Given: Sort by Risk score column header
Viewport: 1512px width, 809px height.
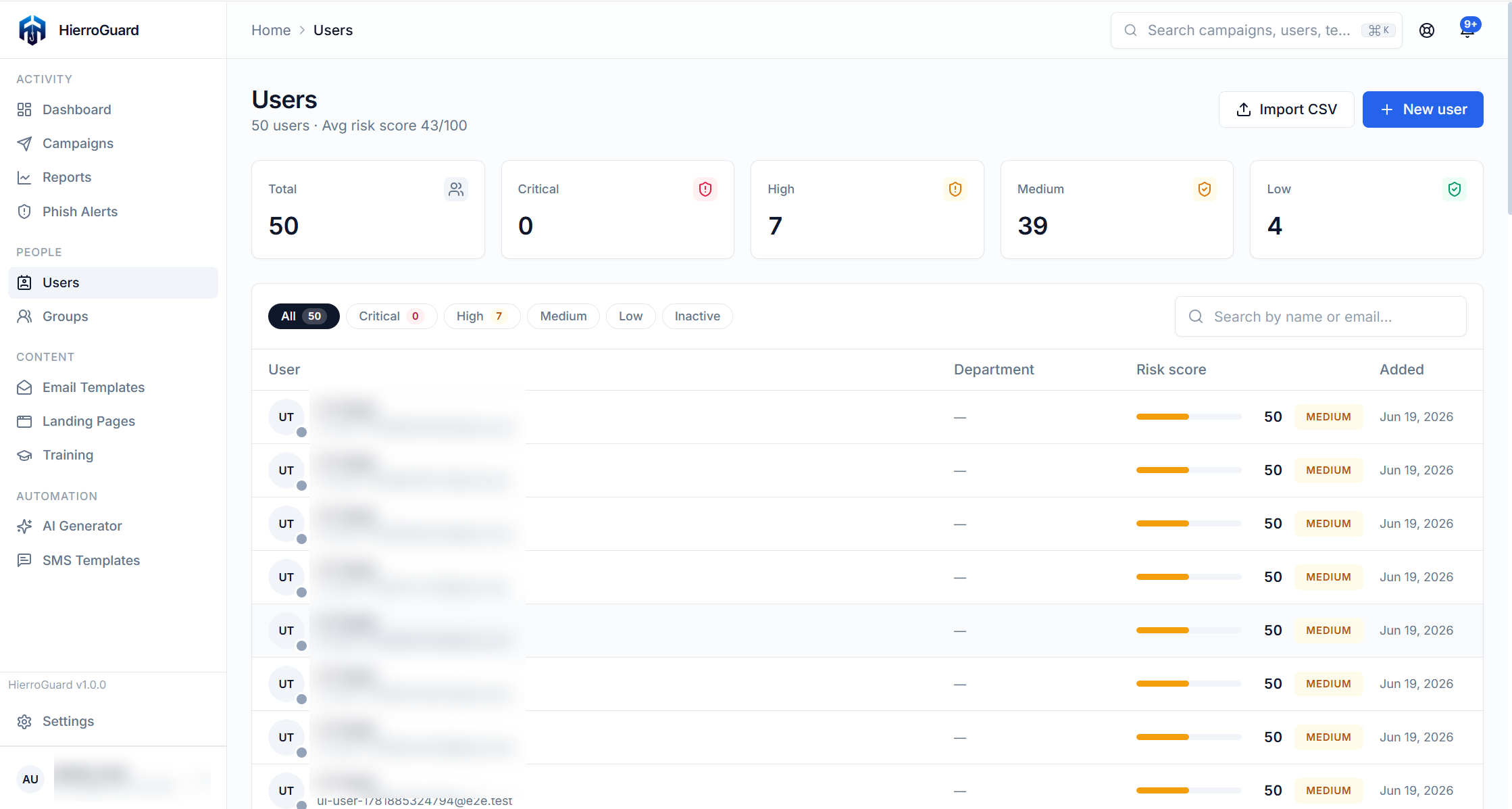Looking at the screenshot, I should (1171, 370).
